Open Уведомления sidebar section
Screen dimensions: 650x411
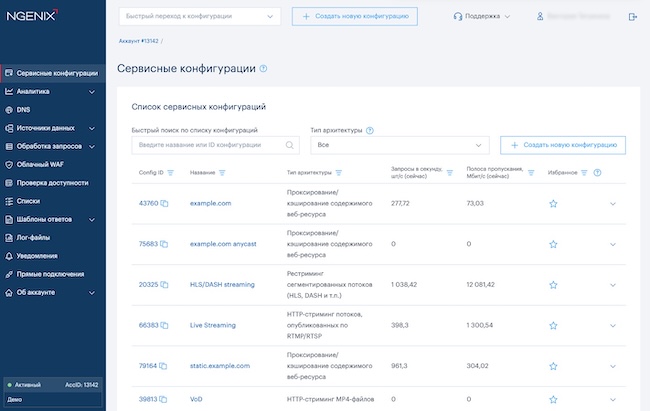53,256
